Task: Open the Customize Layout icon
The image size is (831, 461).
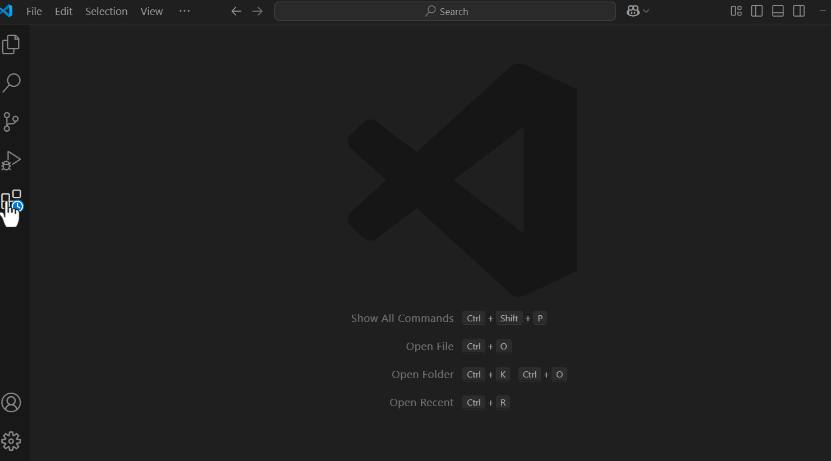Action: coord(736,11)
